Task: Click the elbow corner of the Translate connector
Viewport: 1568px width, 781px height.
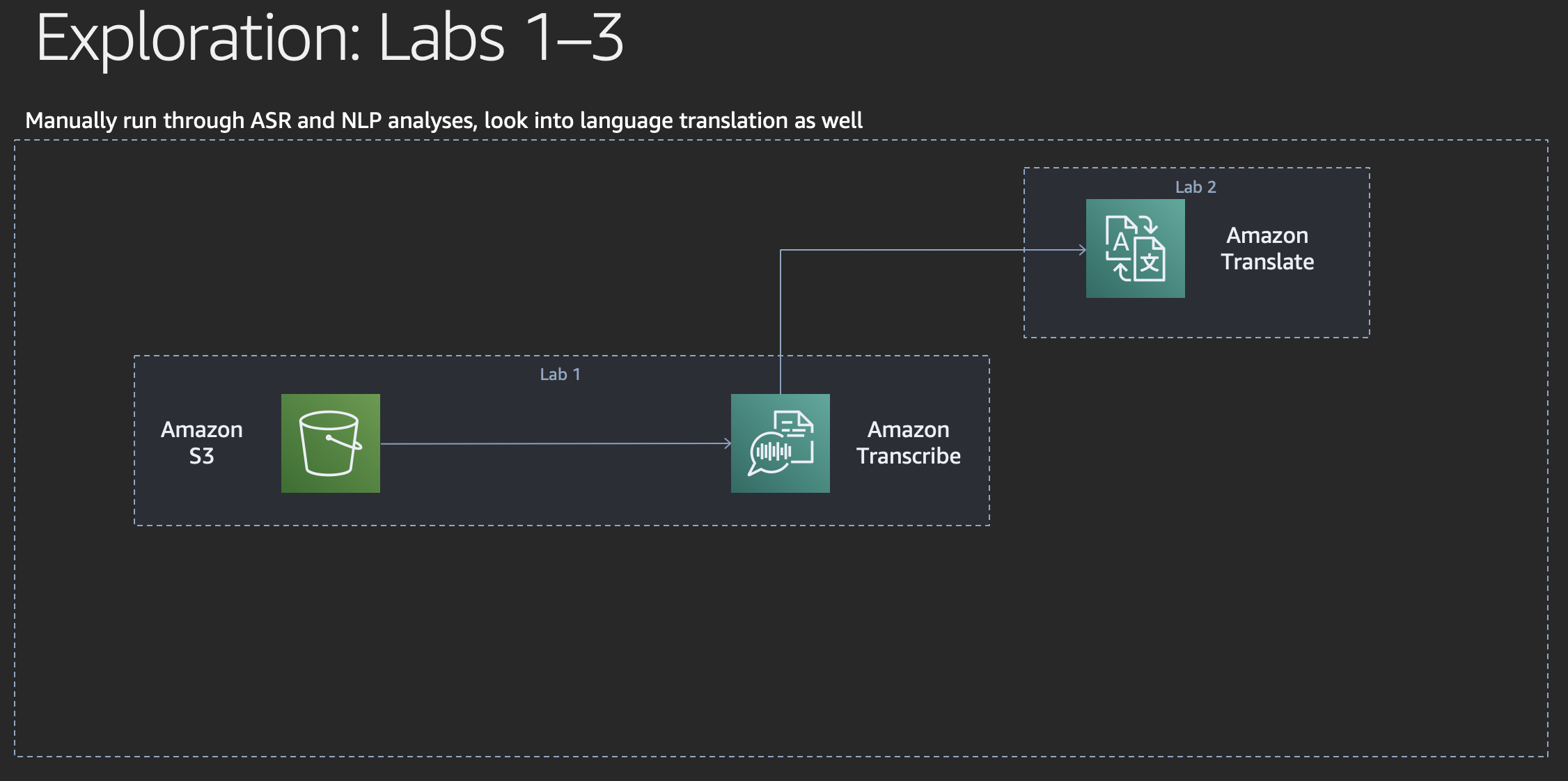Action: click(x=781, y=250)
